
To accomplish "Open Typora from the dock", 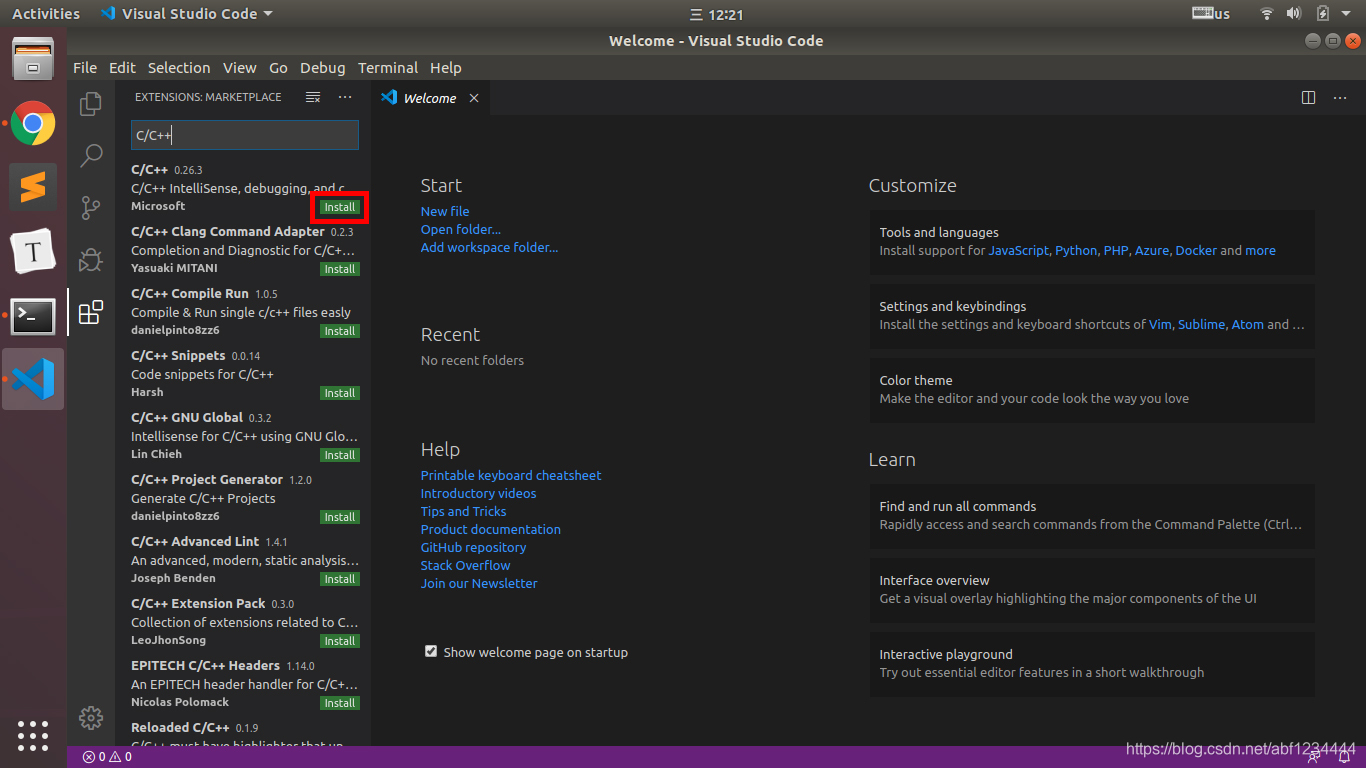I will 33,251.
